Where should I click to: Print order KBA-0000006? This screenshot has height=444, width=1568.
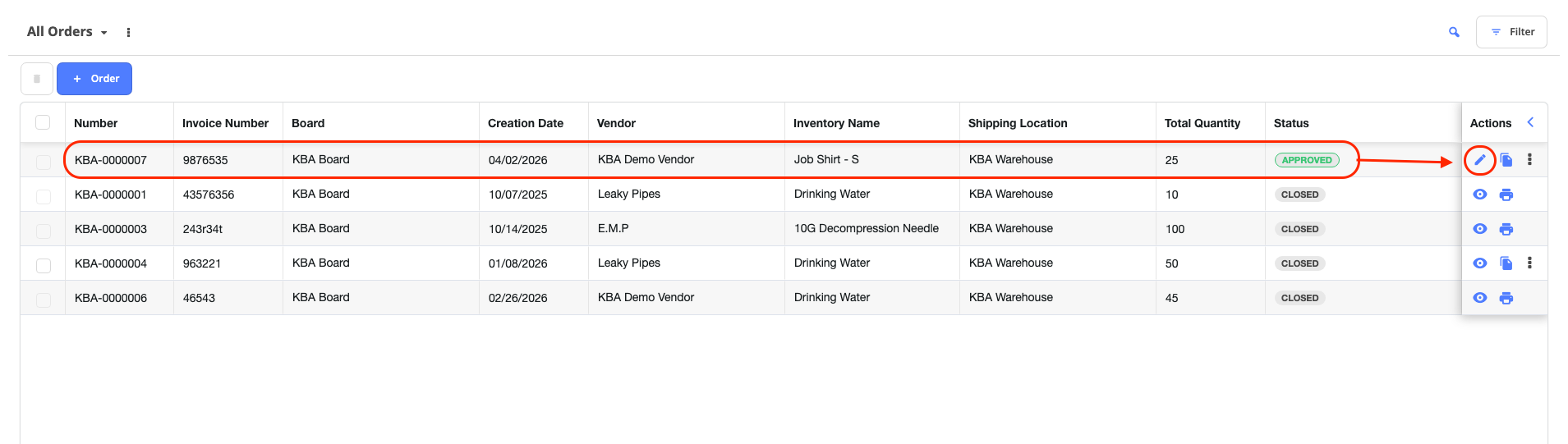click(1506, 298)
